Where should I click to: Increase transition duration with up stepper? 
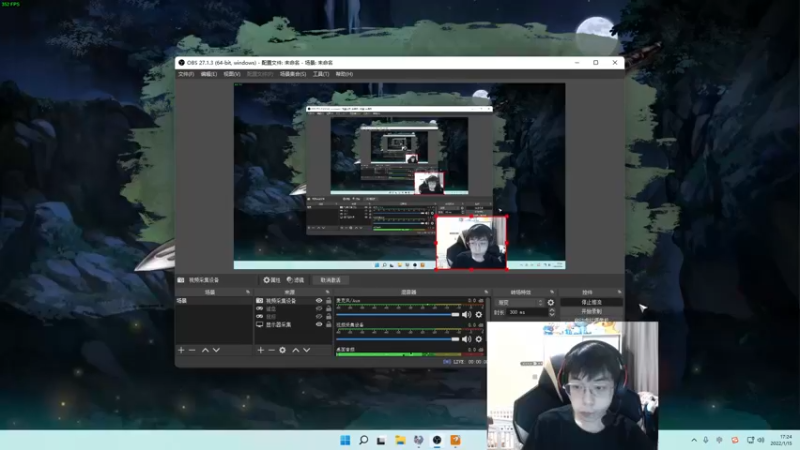pos(552,310)
